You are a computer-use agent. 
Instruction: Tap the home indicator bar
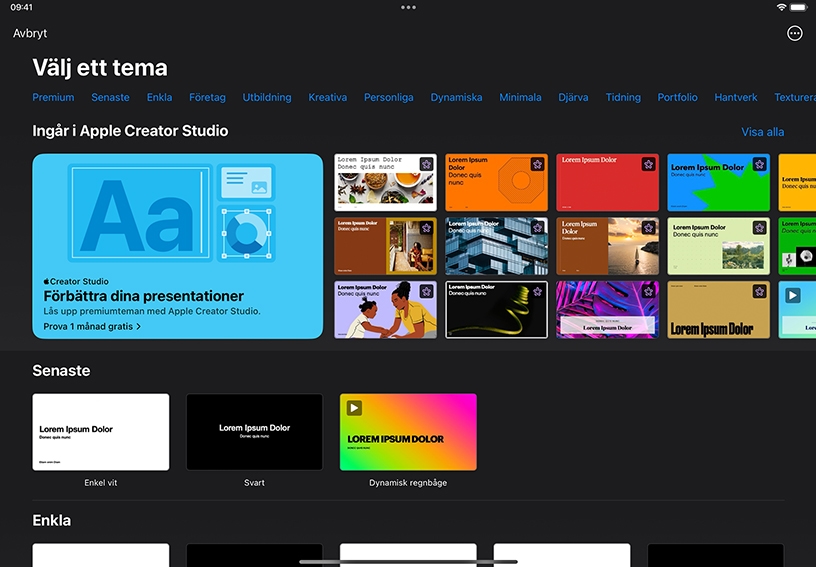[408, 562]
